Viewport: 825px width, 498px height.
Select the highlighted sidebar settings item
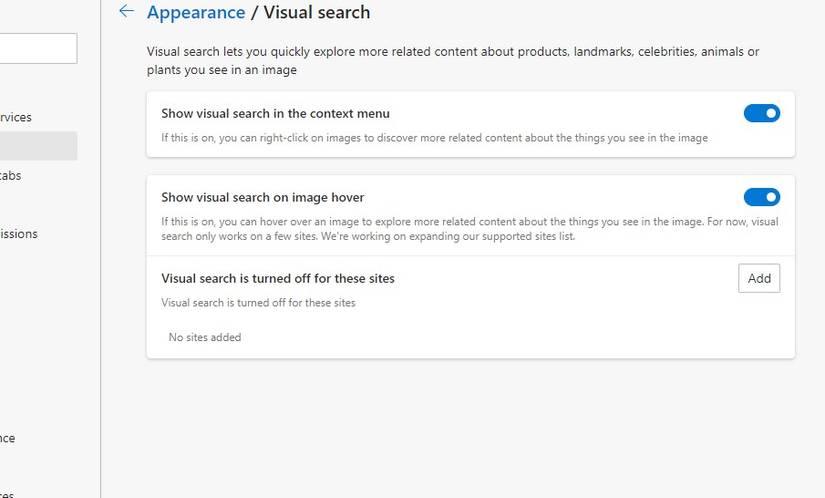(x=38, y=146)
